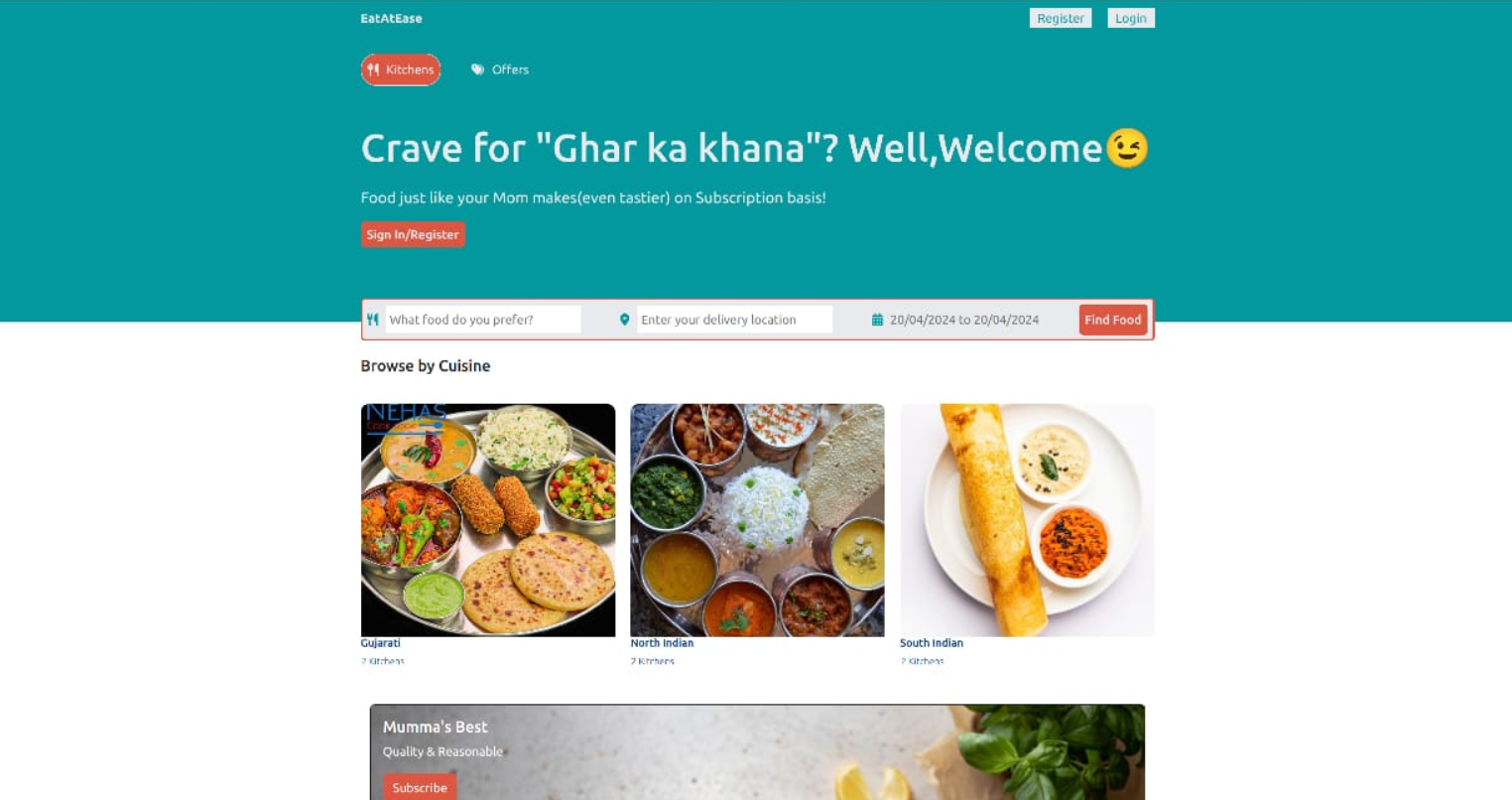Select the Gujarati cuisine thumbnail
The width and height of the screenshot is (1512, 800).
(488, 520)
